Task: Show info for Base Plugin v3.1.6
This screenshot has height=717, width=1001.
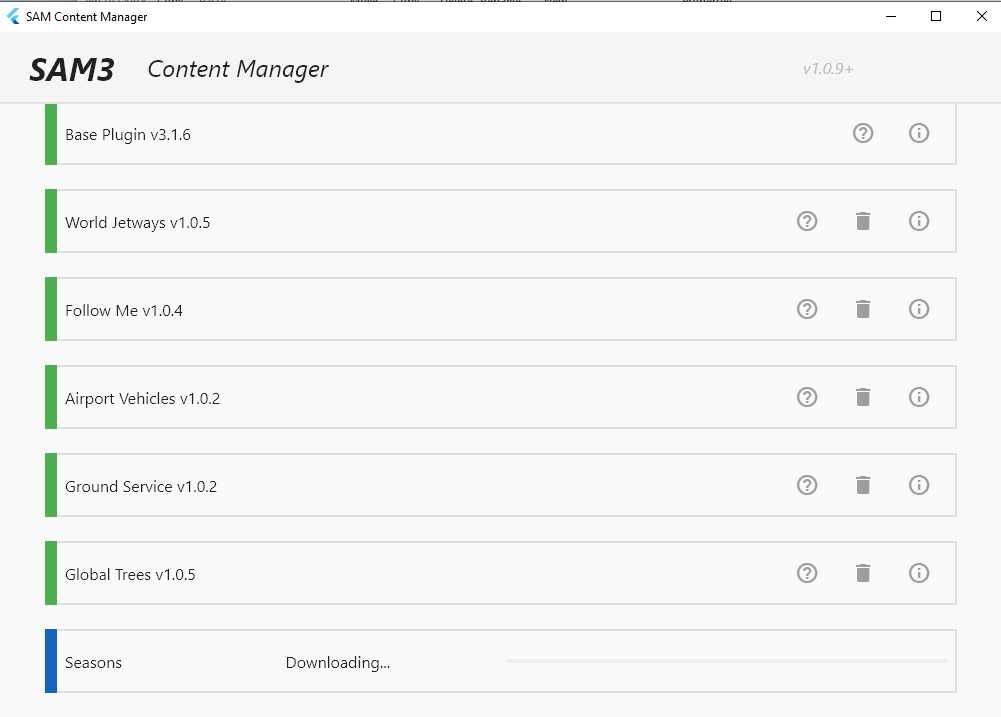Action: pos(919,133)
